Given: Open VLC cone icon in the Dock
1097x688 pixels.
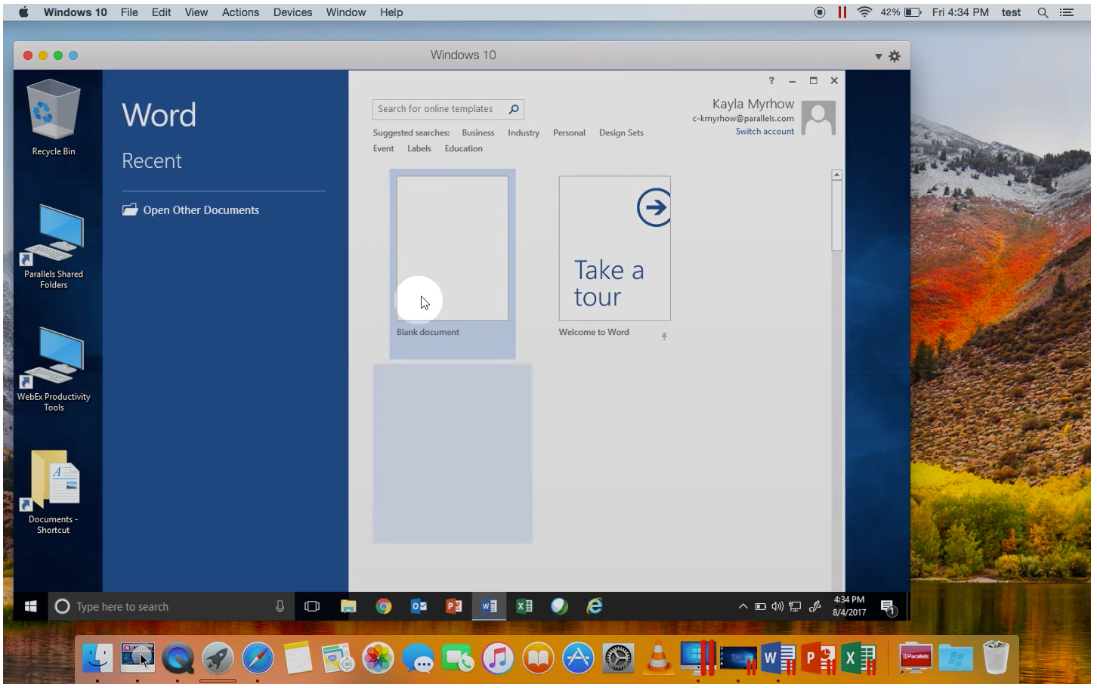Looking at the screenshot, I should tap(658, 658).
